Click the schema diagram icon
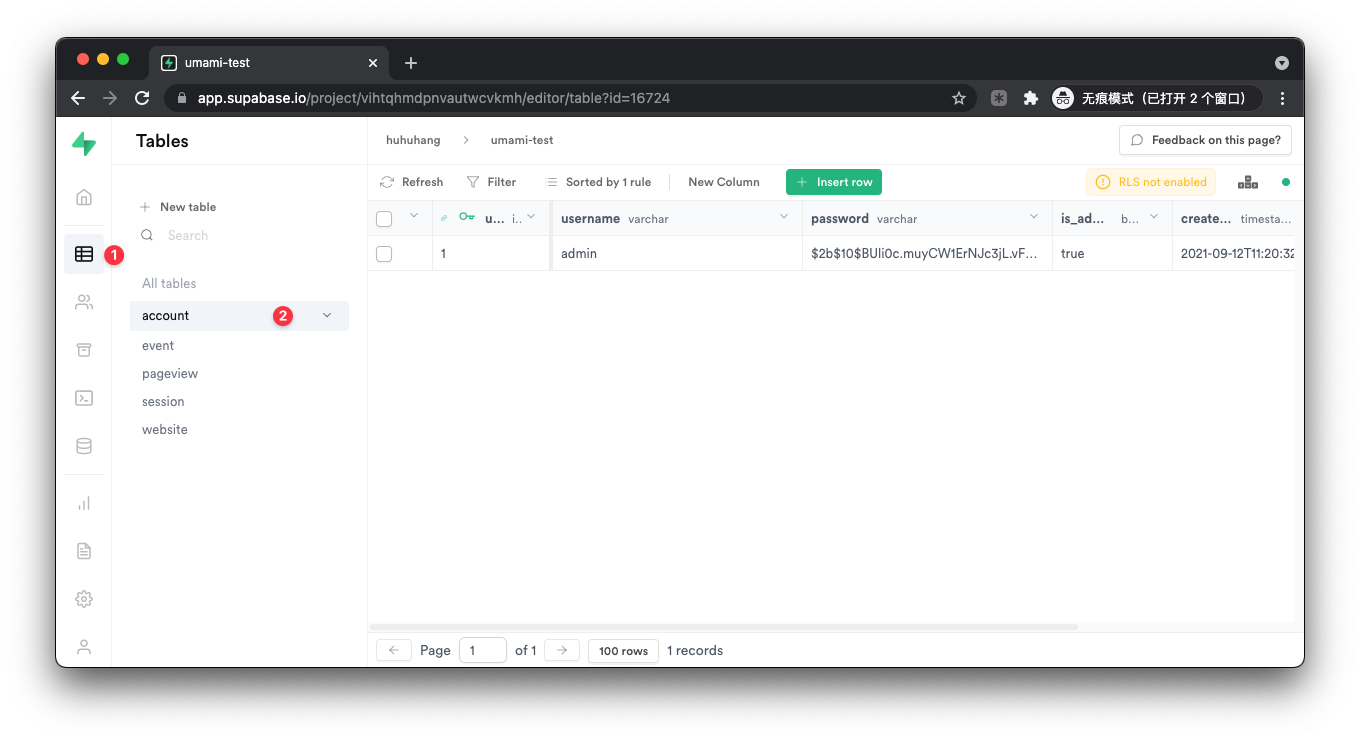The image size is (1360, 741). click(1247, 182)
